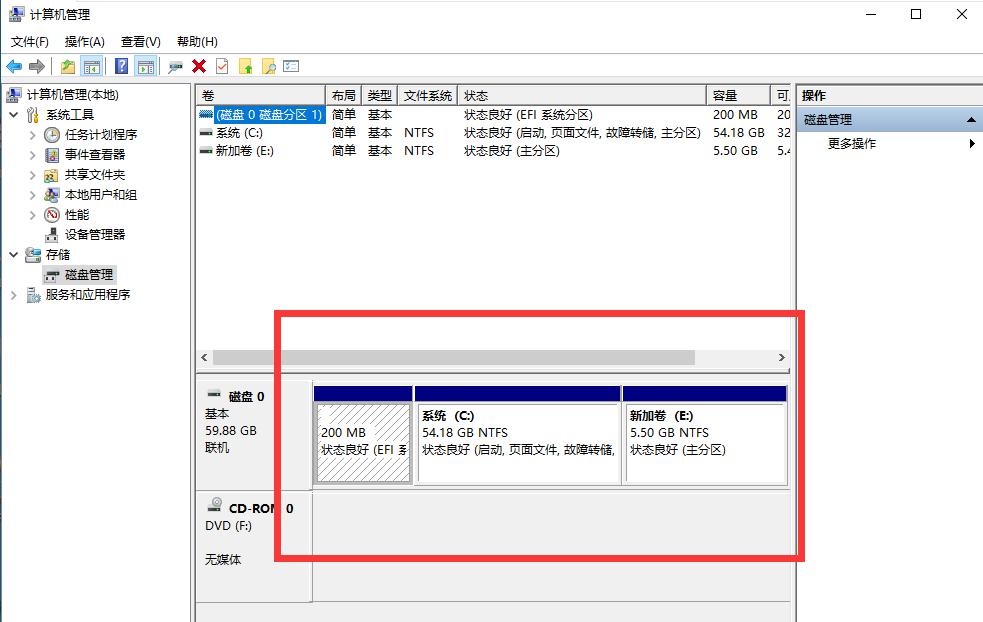Select the 新加卷 (E:) row in volume list
The height and width of the screenshot is (622, 983).
(244, 151)
